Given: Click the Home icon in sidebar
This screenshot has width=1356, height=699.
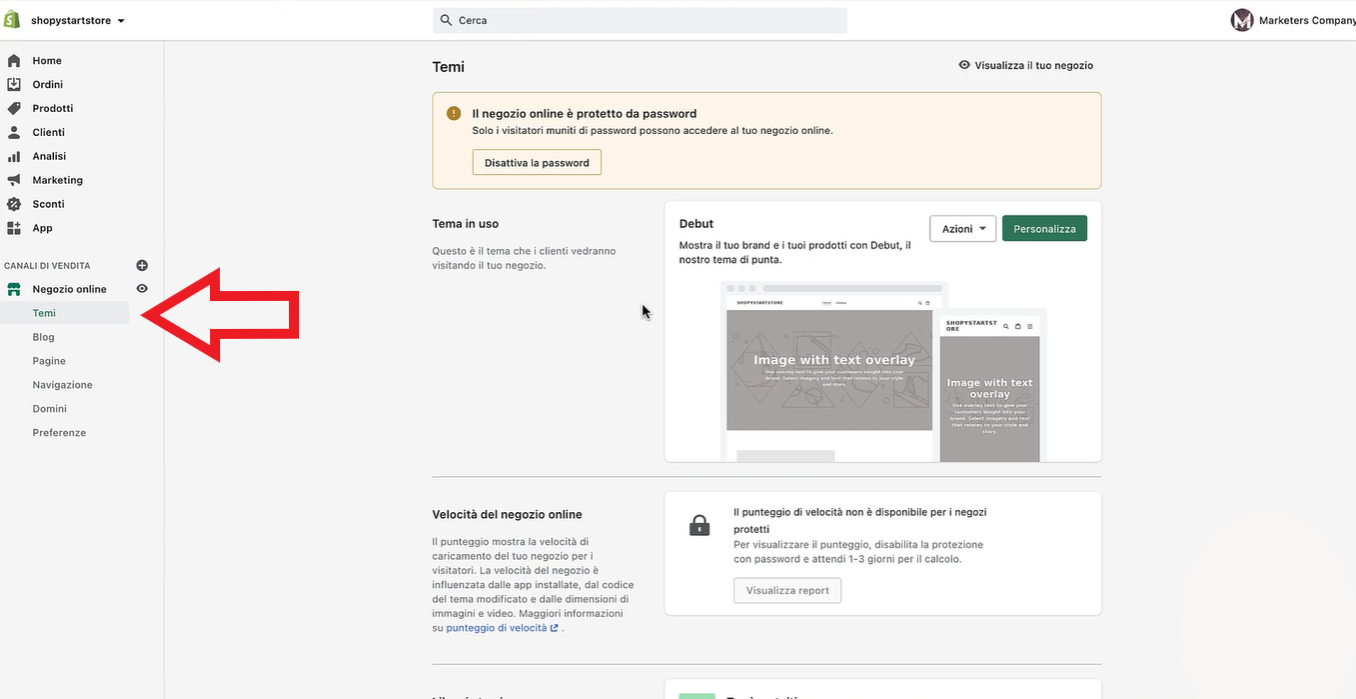Looking at the screenshot, I should [14, 61].
